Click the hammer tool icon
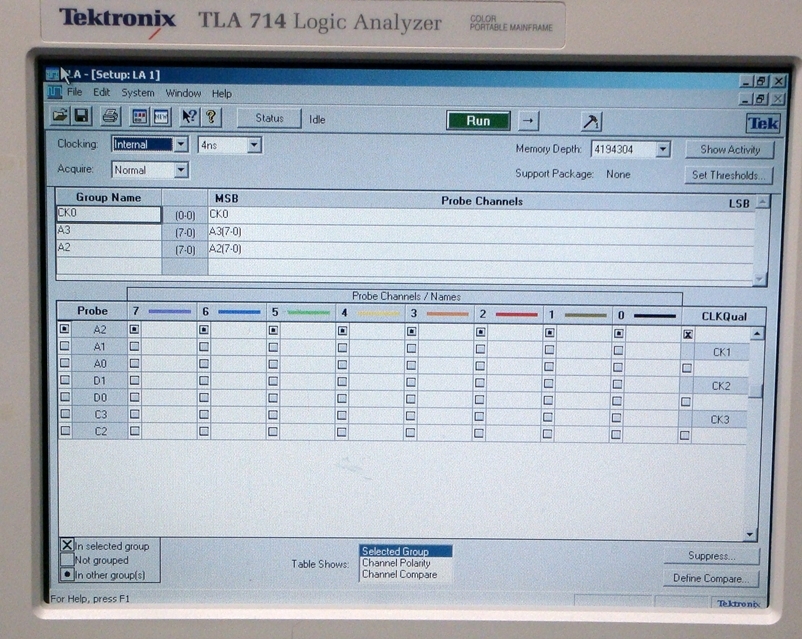The image size is (802, 639). coord(591,122)
